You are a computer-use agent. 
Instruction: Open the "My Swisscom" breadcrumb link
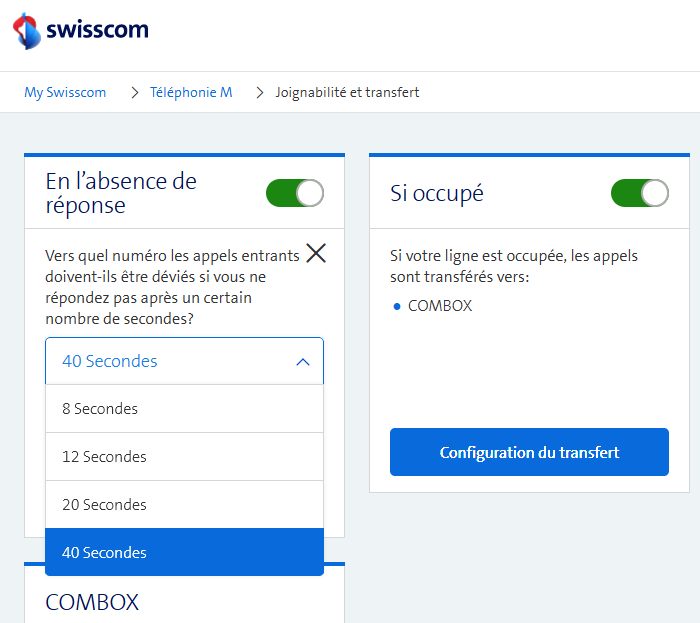[65, 93]
